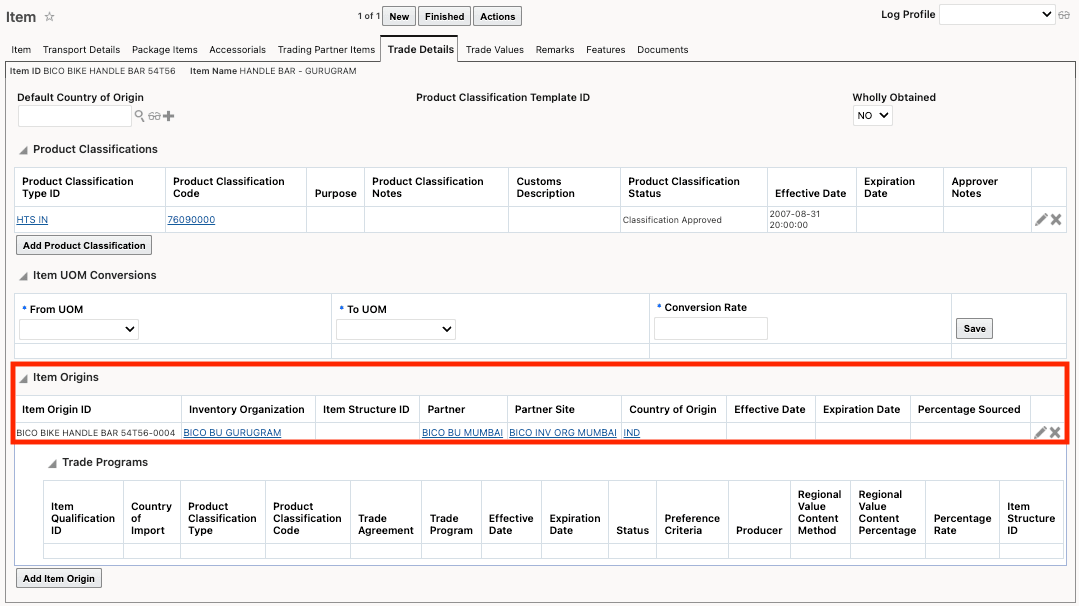Image resolution: width=1079 pixels, height=606 pixels.
Task: Search Default Country of Origin magnifier icon
Action: click(x=139, y=116)
